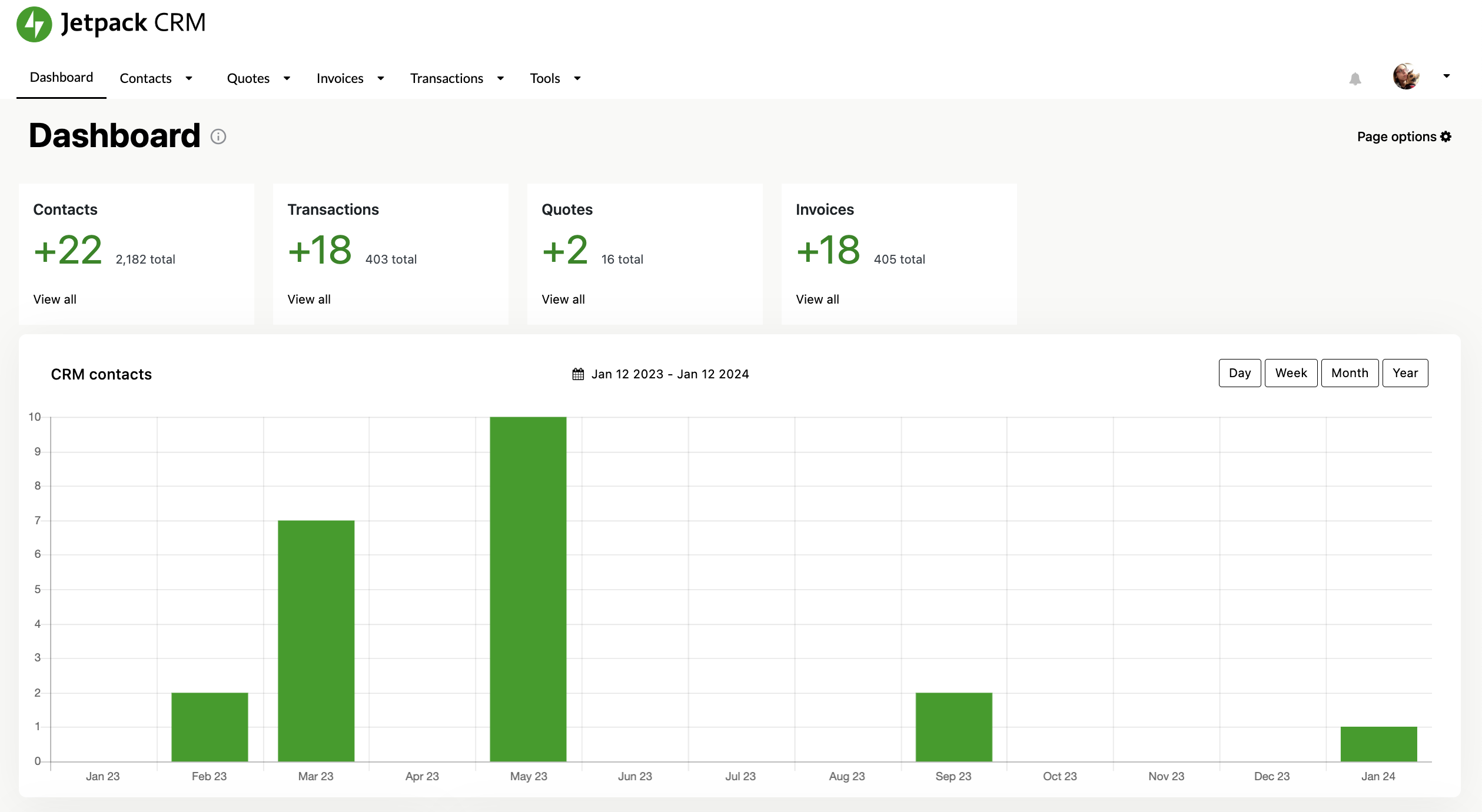Open notifications via the bell icon

pyautogui.click(x=1354, y=78)
